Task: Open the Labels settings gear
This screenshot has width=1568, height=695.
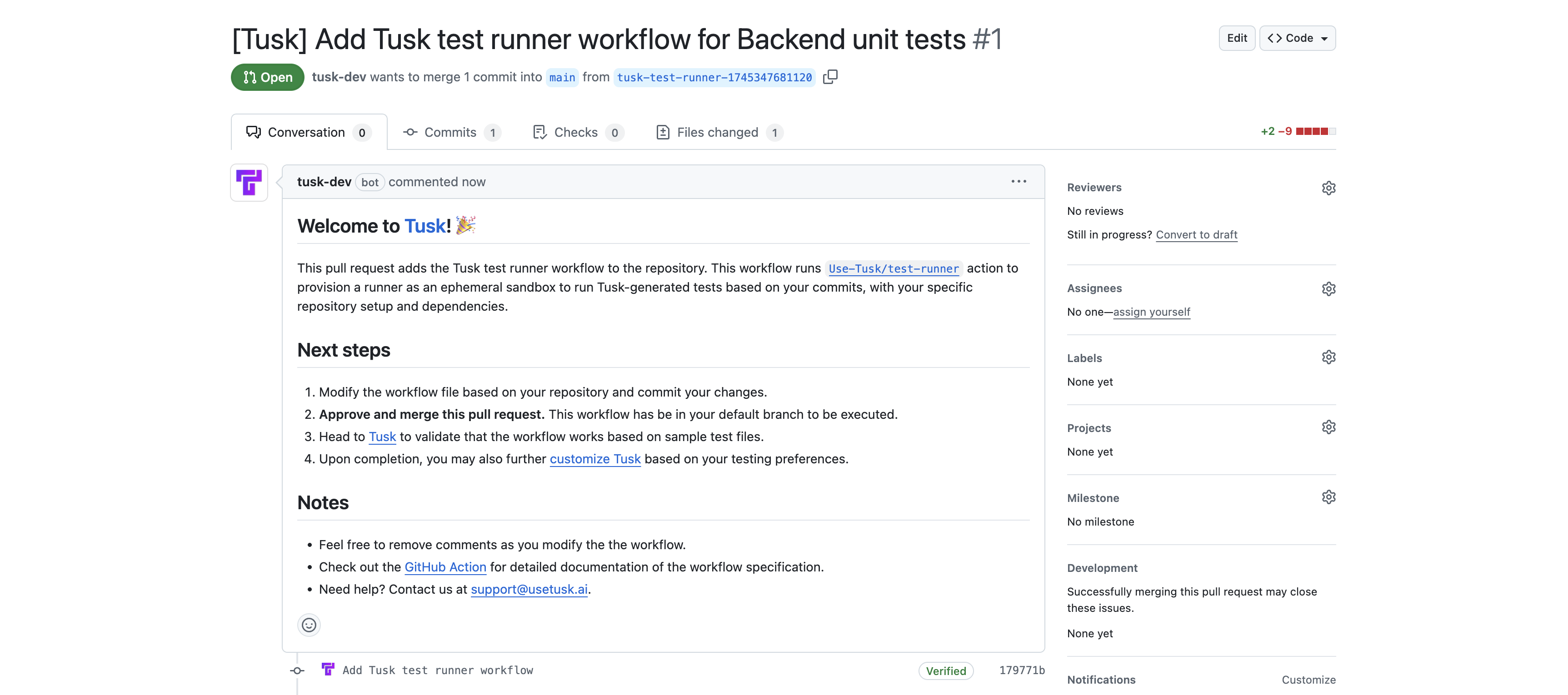Action: (1329, 357)
